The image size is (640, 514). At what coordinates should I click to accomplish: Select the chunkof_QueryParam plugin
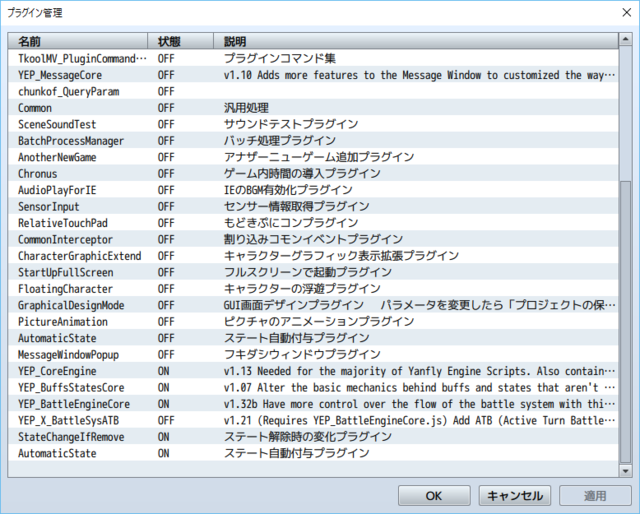(69, 91)
